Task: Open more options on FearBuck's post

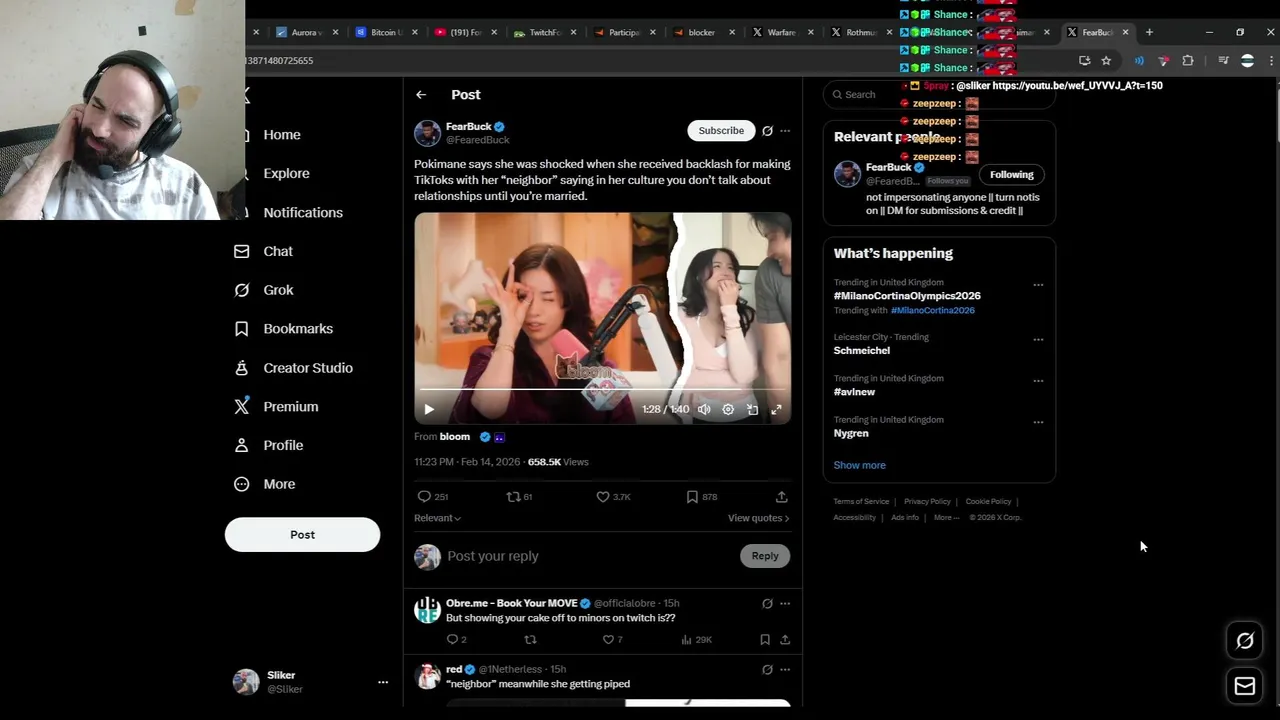Action: [x=785, y=131]
